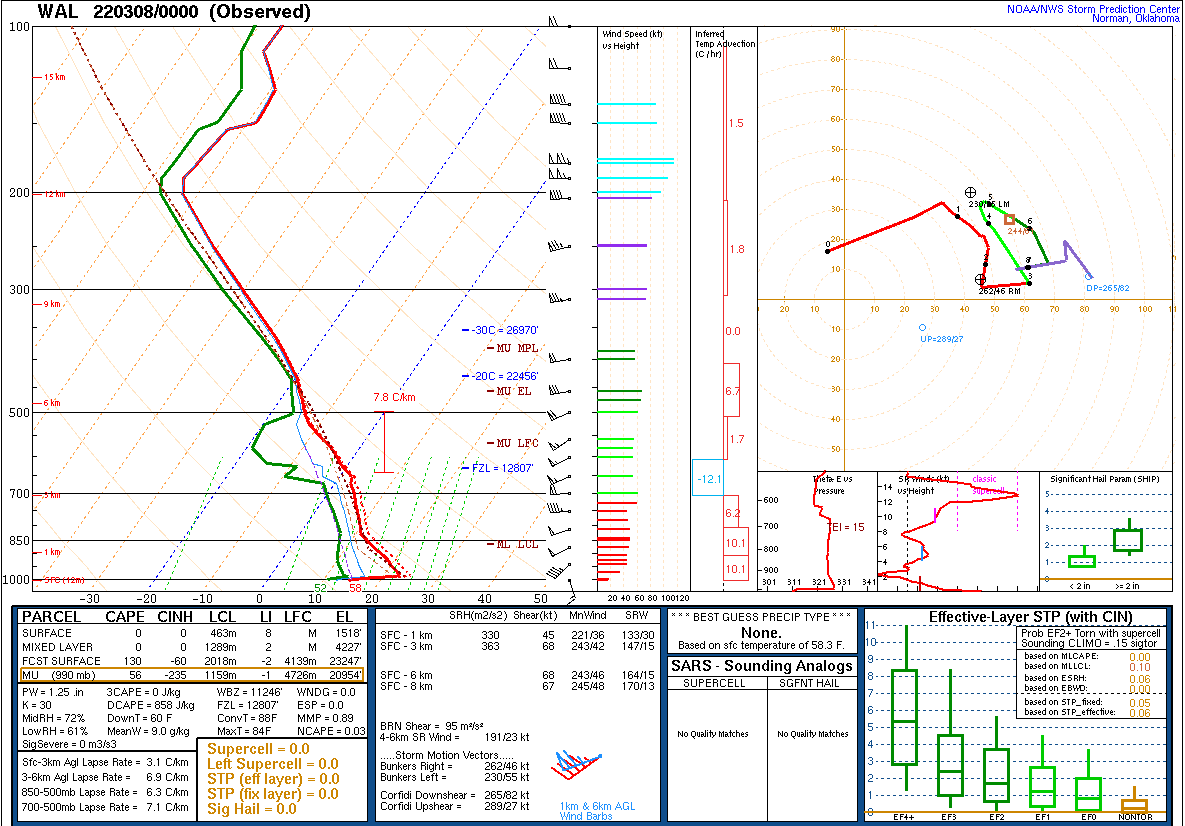Click the Bunkers right mover marker 262/46 RM
Viewport: 1185px width, 826px height.
click(x=980, y=280)
